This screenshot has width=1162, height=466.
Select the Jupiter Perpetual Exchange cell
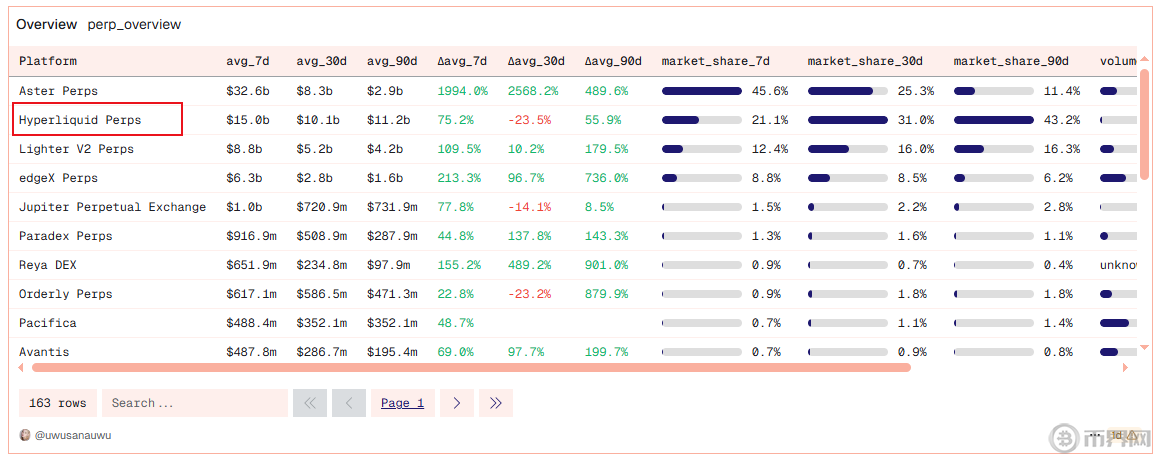(x=113, y=207)
